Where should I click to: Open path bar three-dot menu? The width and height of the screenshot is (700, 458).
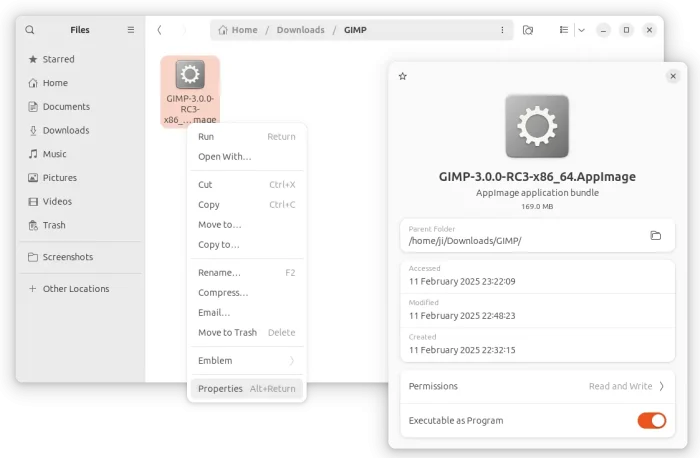point(502,30)
